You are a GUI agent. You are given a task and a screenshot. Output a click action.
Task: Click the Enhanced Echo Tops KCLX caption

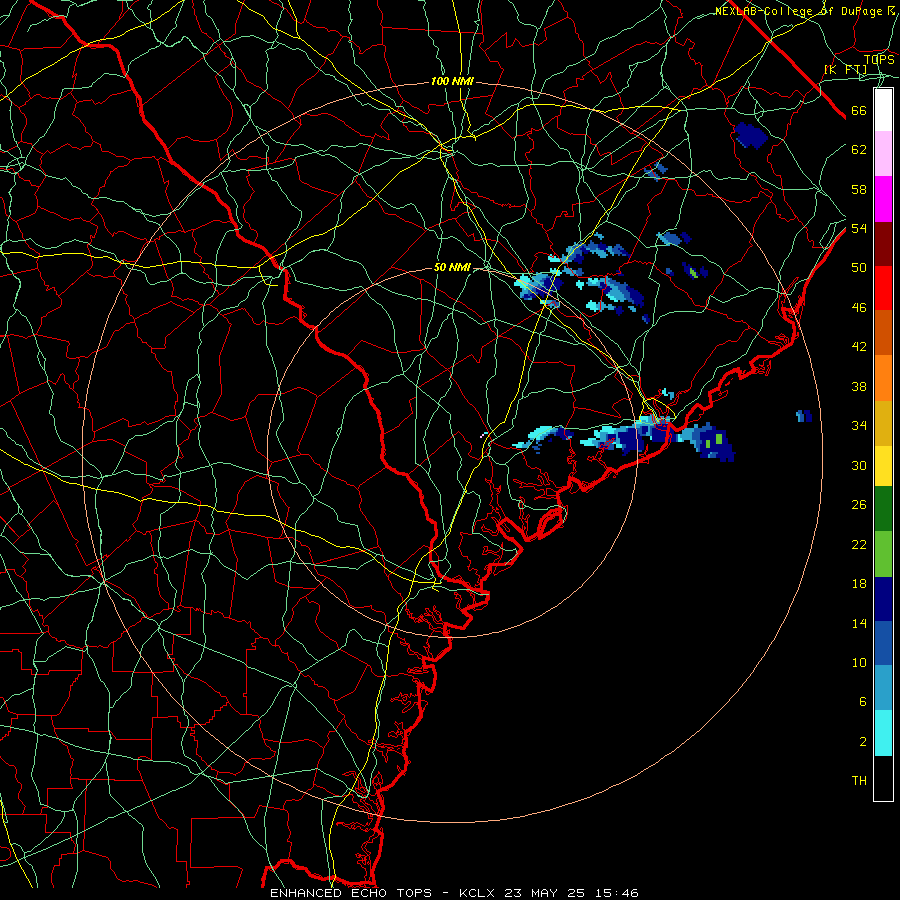click(454, 893)
